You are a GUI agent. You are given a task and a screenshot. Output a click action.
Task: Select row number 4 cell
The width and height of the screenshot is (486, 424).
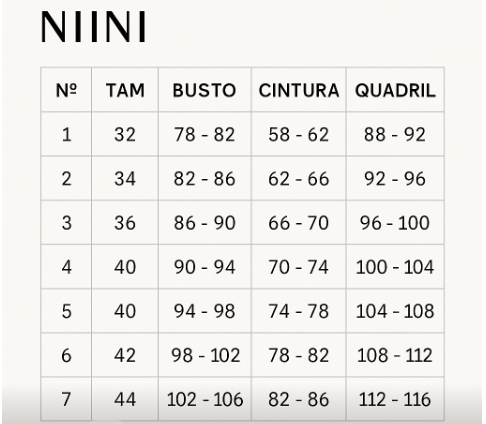point(66,267)
